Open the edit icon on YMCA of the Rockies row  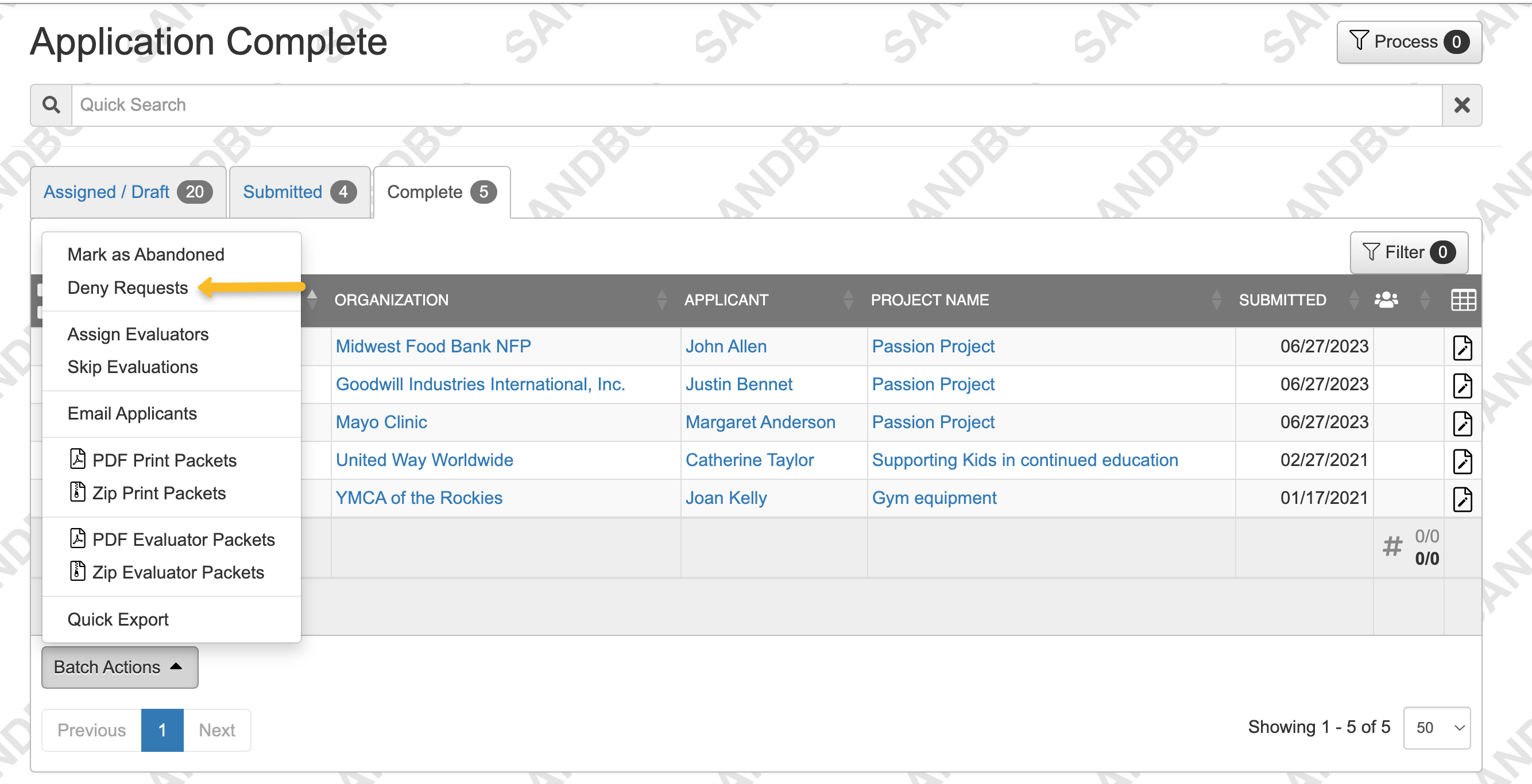coord(1463,499)
